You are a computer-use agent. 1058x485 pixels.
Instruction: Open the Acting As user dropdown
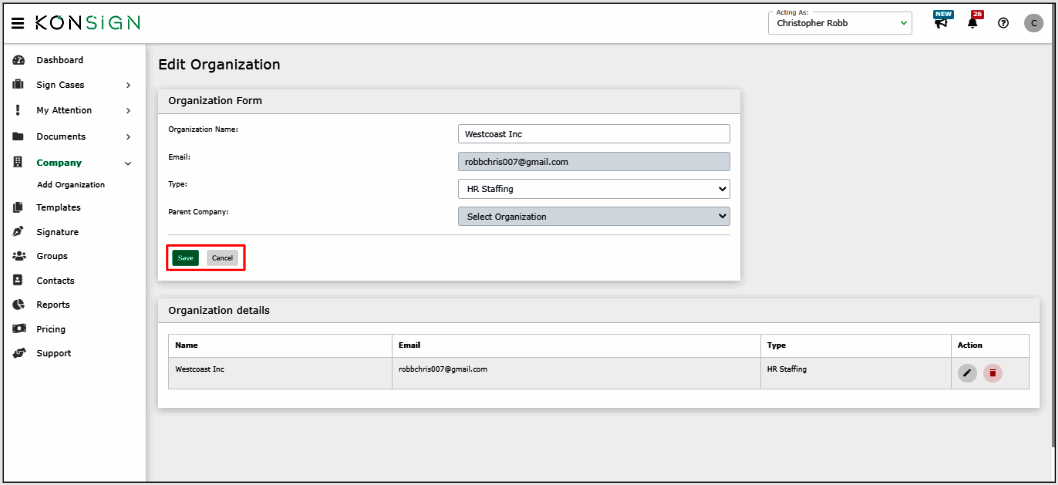(x=839, y=23)
